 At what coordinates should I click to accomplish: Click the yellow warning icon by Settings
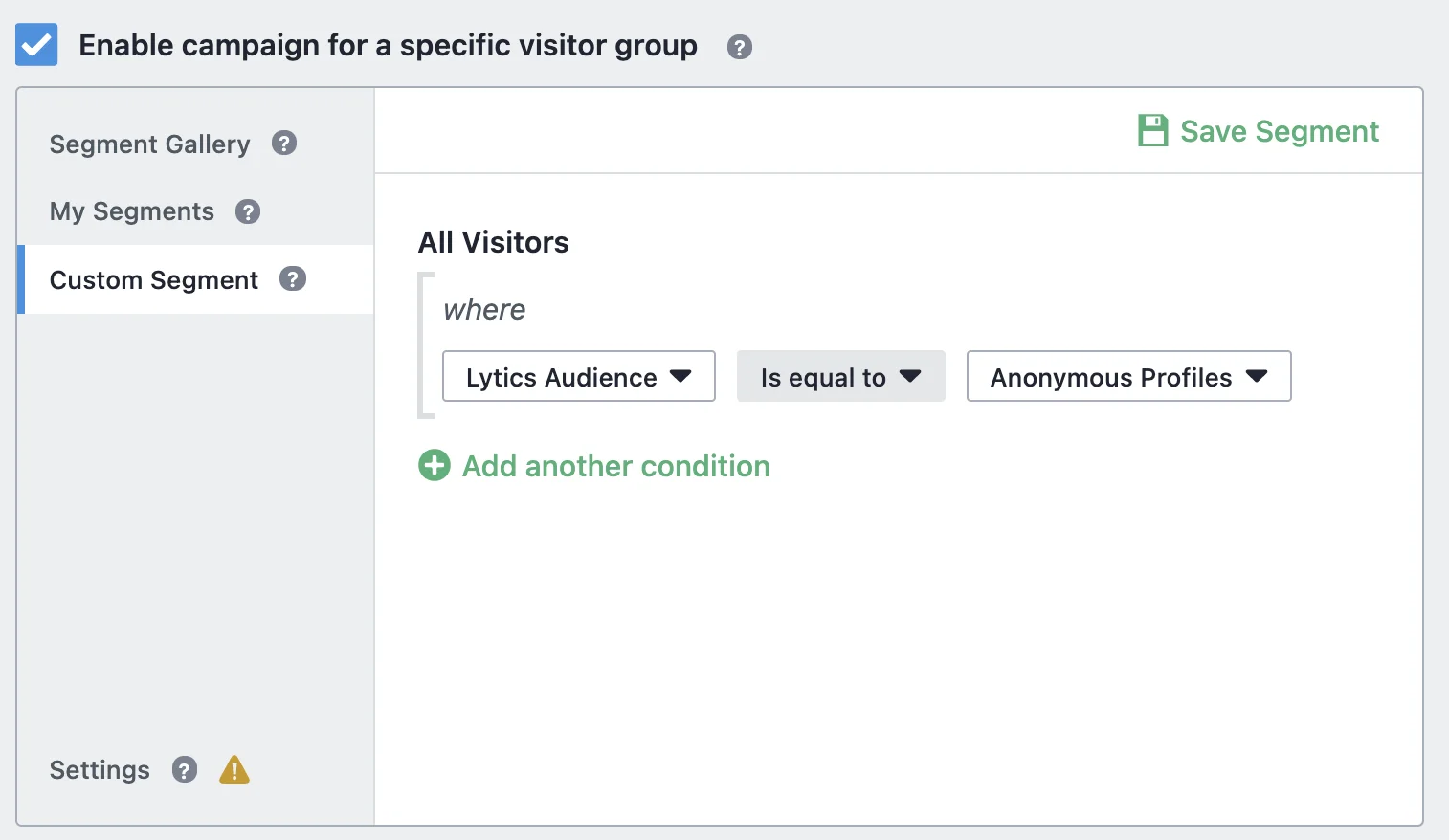234,769
